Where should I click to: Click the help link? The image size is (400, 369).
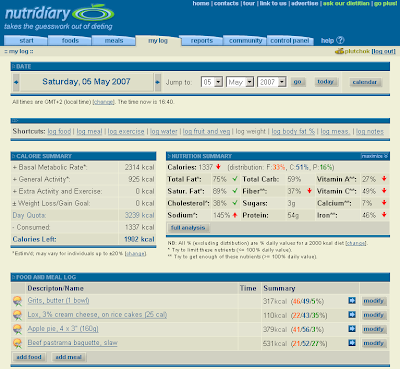(327, 41)
